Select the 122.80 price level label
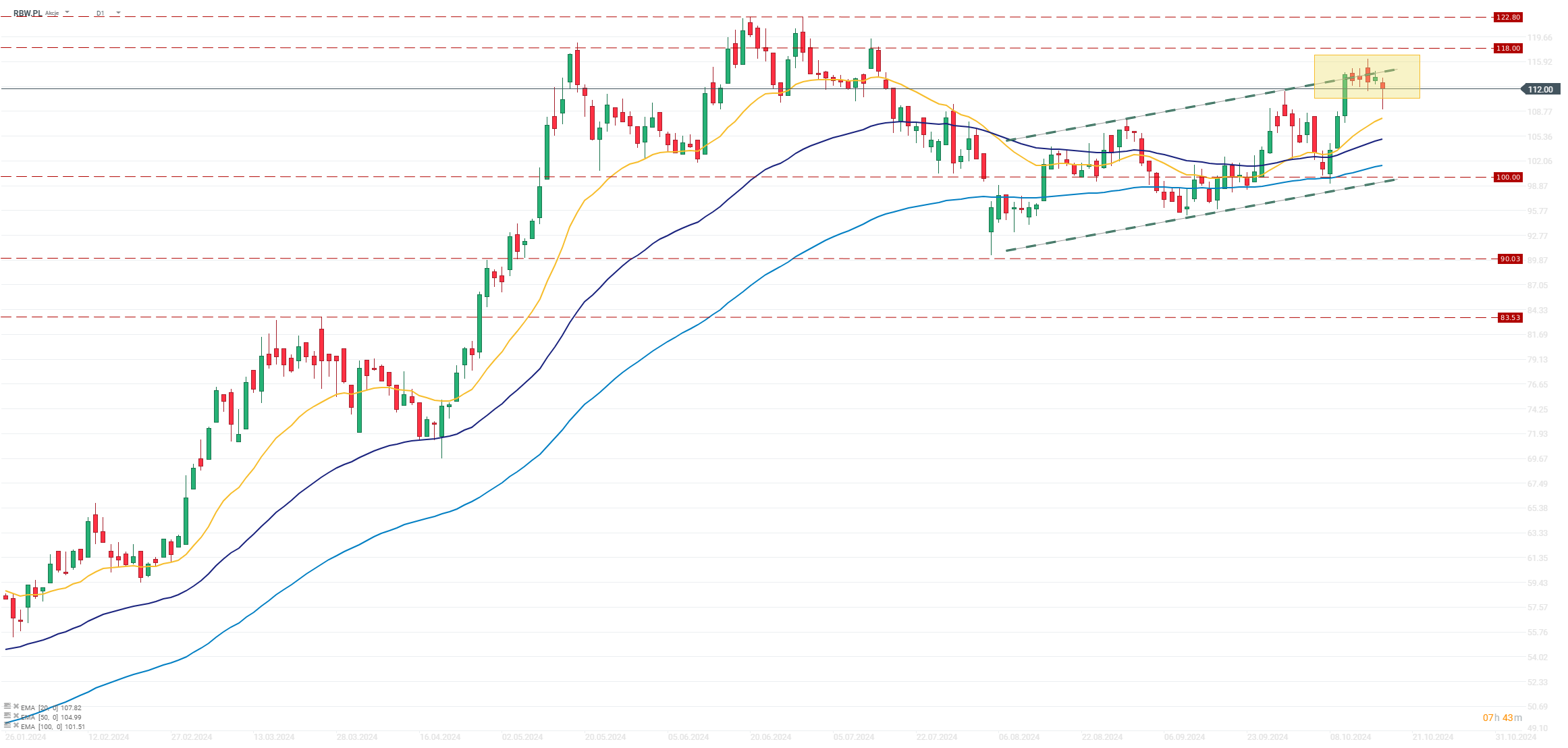 click(x=1507, y=17)
